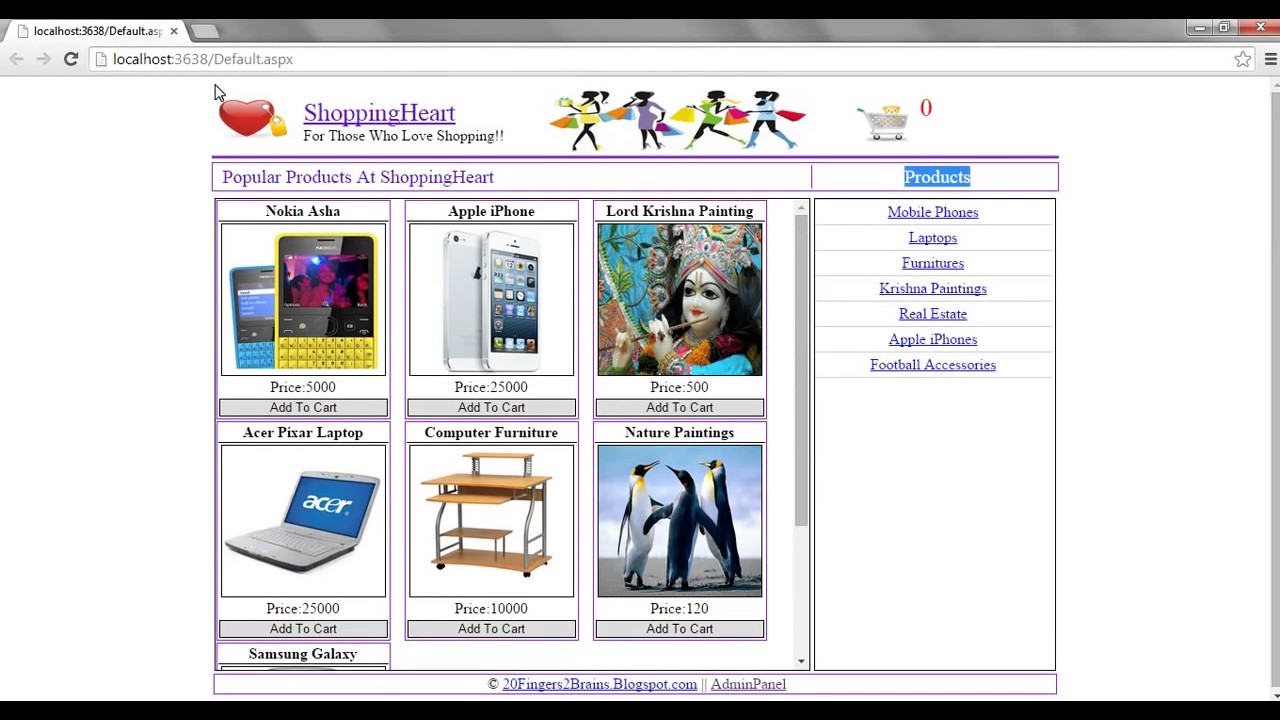Click the Computer Furniture desk image
1280x720 pixels.
pyautogui.click(x=491, y=521)
